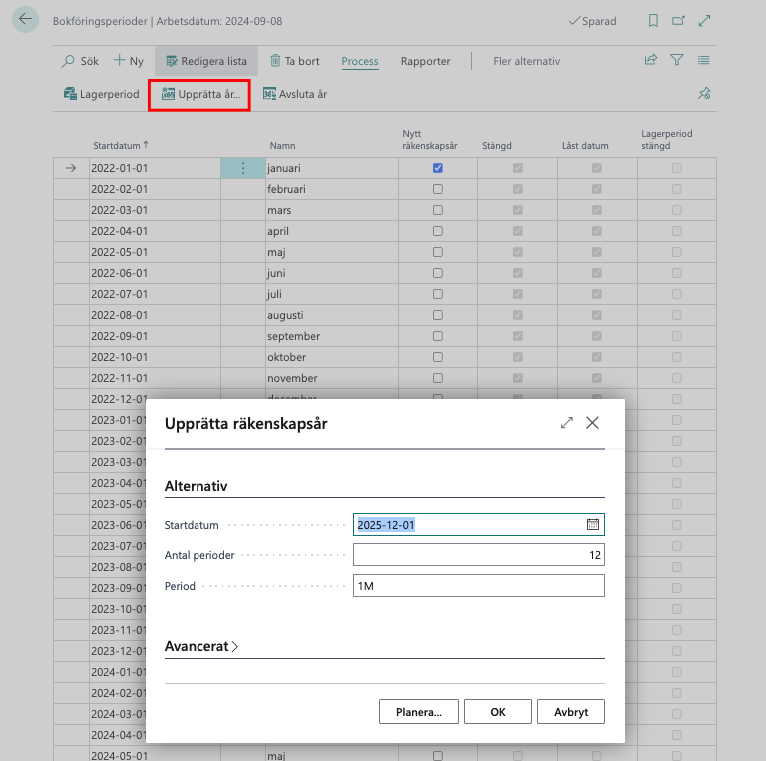Click the list view layout icon
Viewport: 766px width, 761px height.
tap(704, 61)
